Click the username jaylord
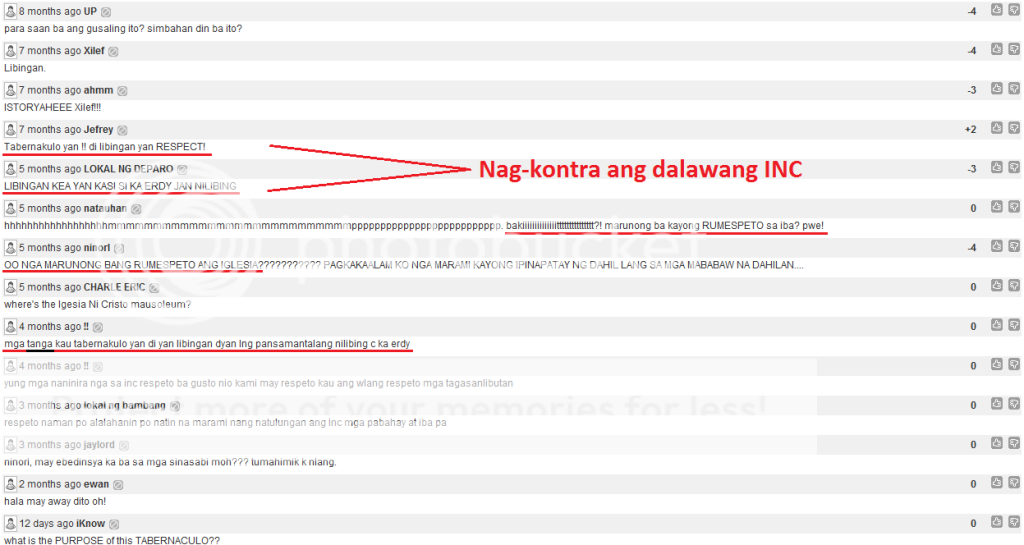Image resolution: width=1024 pixels, height=545 pixels. (99, 444)
